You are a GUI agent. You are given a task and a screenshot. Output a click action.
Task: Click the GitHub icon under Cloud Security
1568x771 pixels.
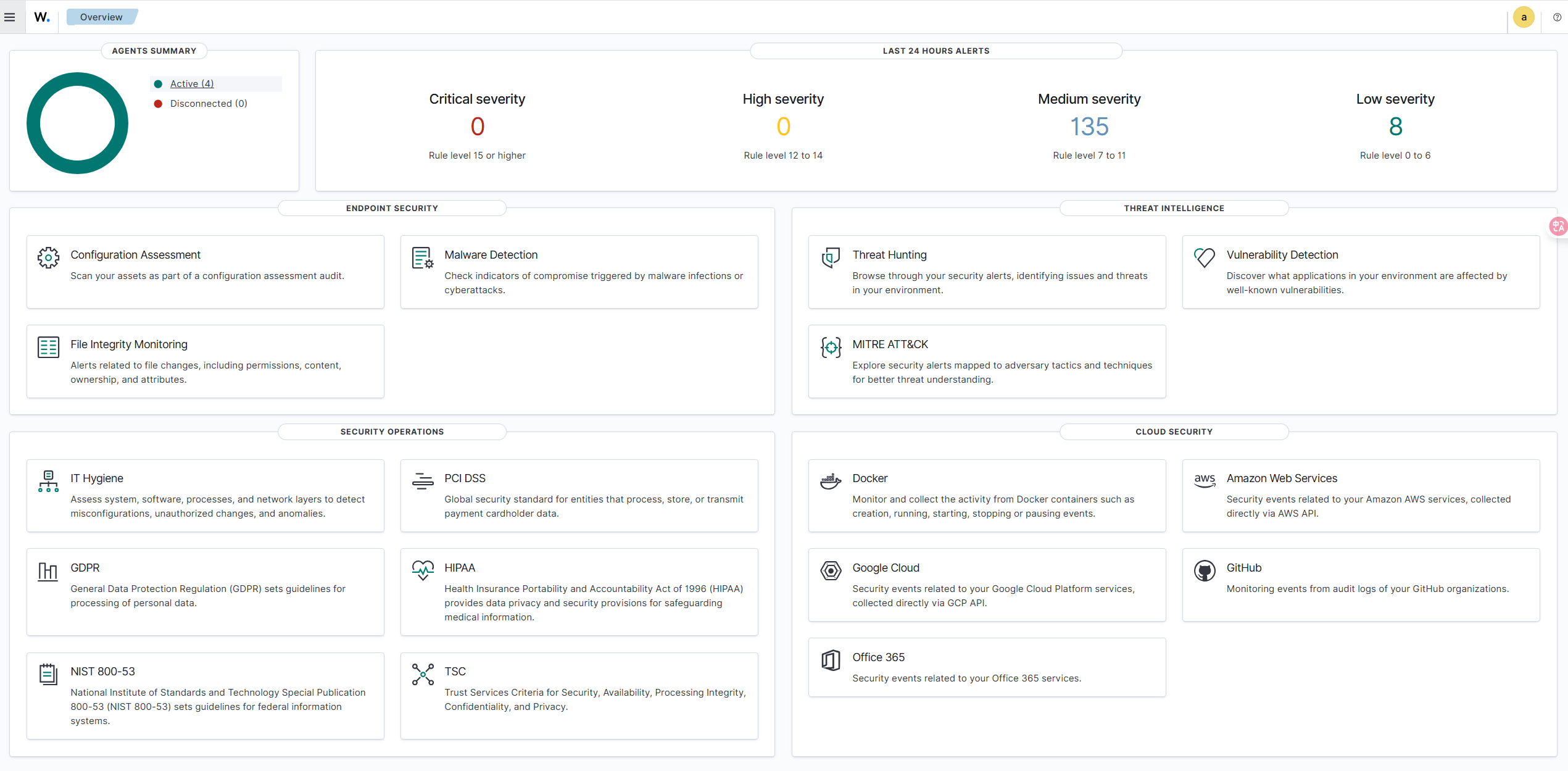1205,571
